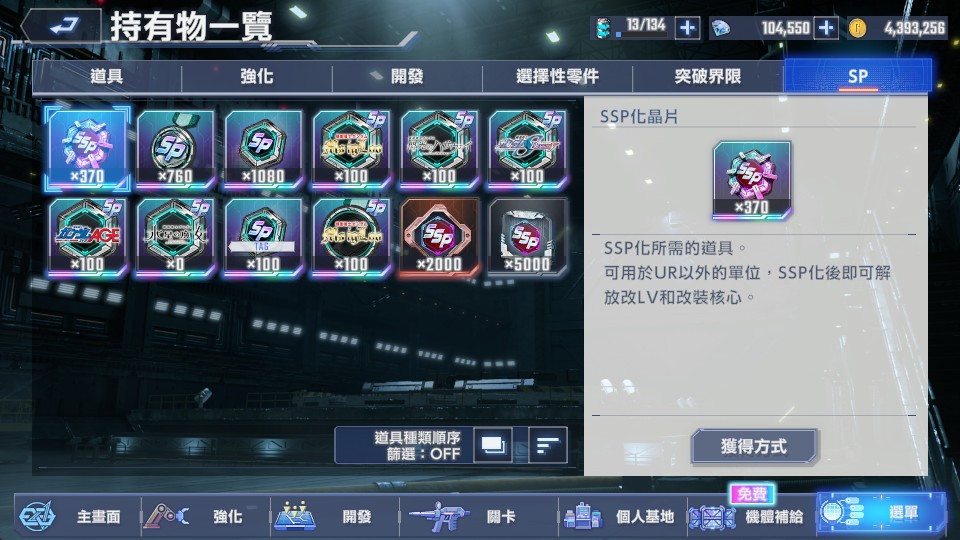Open the 選擇性零件 tab
Viewport: 960px width, 540px height.
coord(557,77)
